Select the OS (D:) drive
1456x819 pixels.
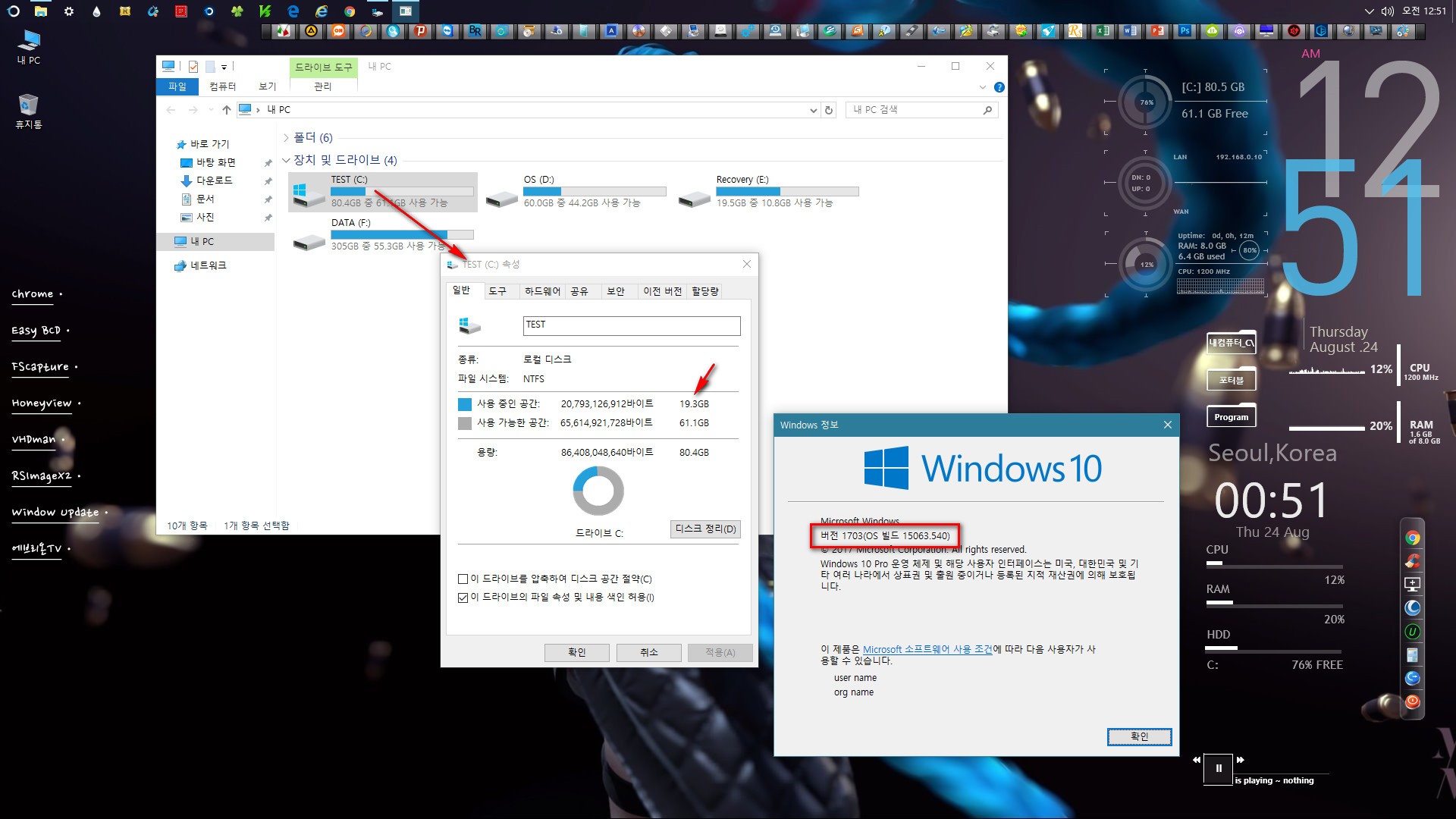coord(576,191)
